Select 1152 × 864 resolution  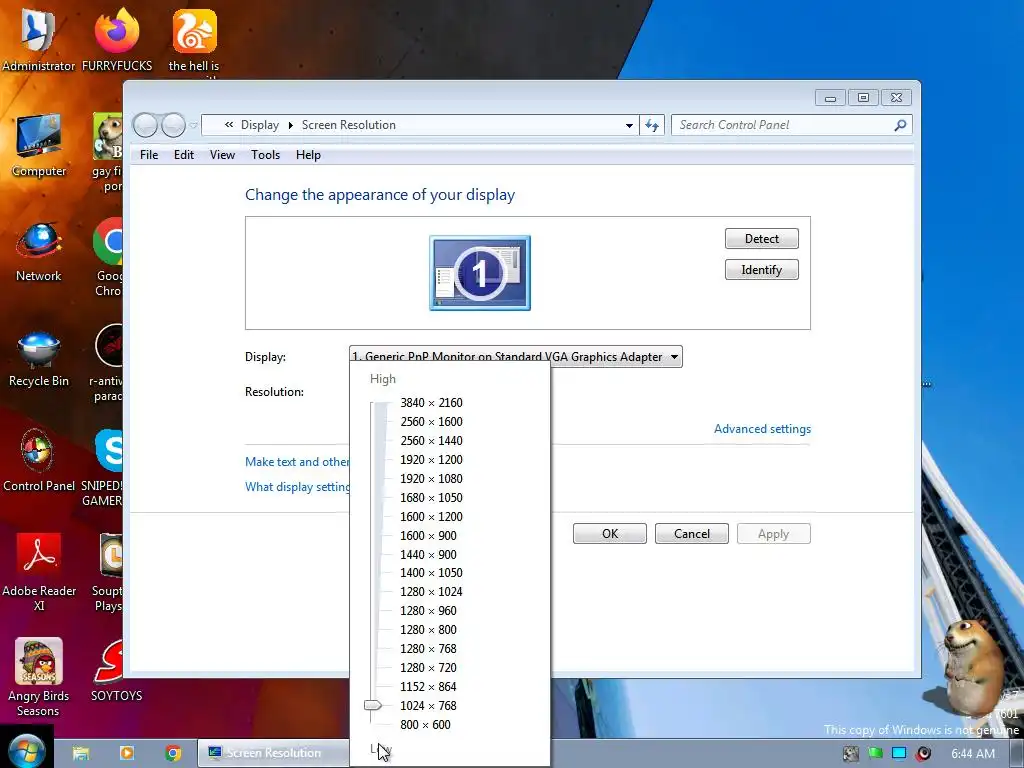coord(428,686)
